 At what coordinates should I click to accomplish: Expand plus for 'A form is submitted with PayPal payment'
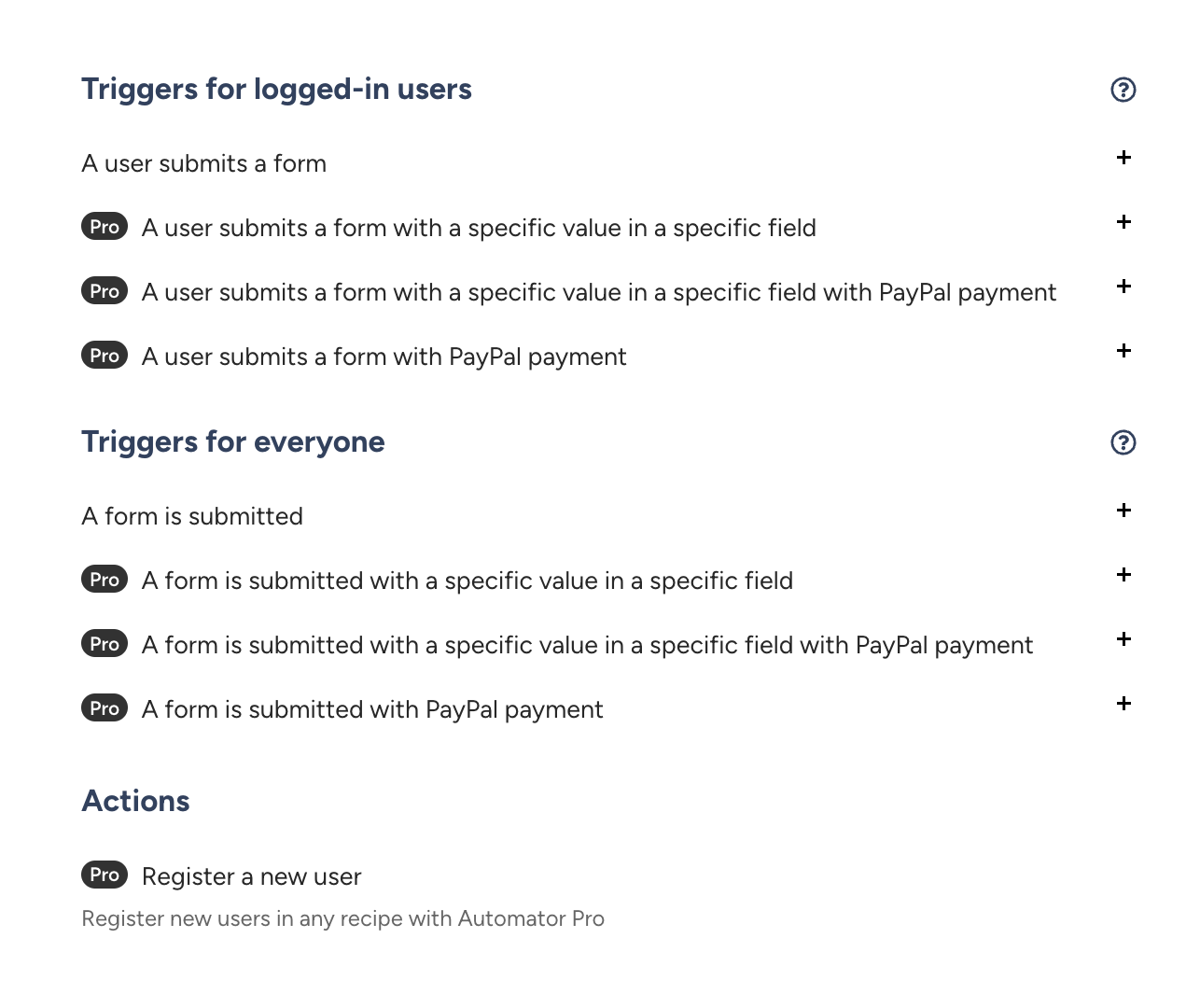pos(1123,704)
